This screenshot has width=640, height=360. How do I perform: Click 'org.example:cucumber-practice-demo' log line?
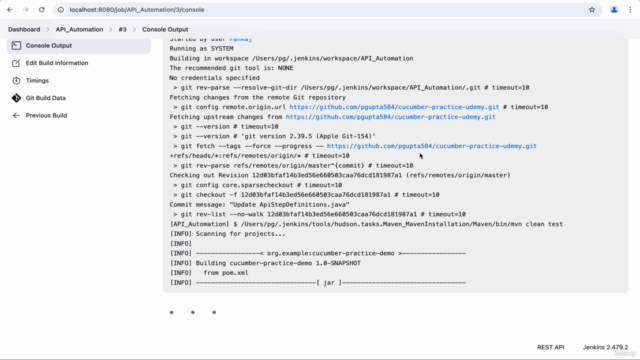[318, 253]
